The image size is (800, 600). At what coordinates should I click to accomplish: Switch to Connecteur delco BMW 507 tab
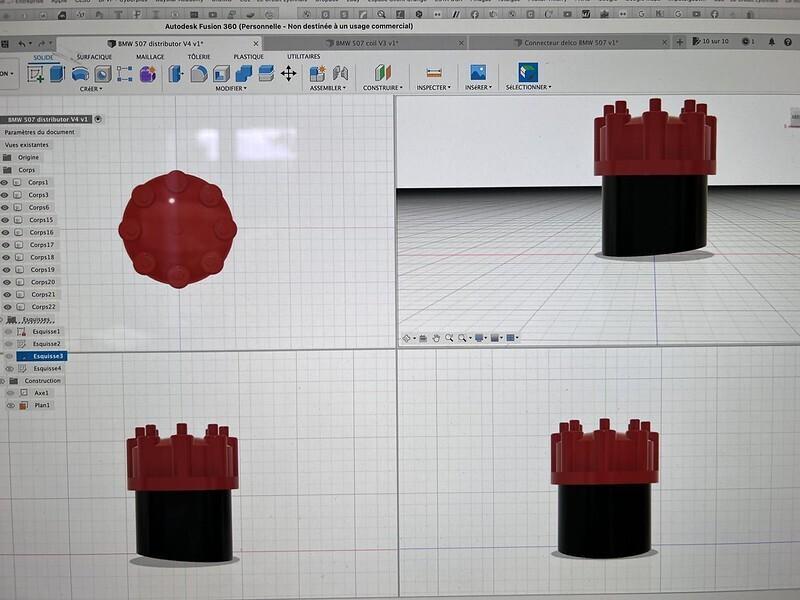coord(569,43)
